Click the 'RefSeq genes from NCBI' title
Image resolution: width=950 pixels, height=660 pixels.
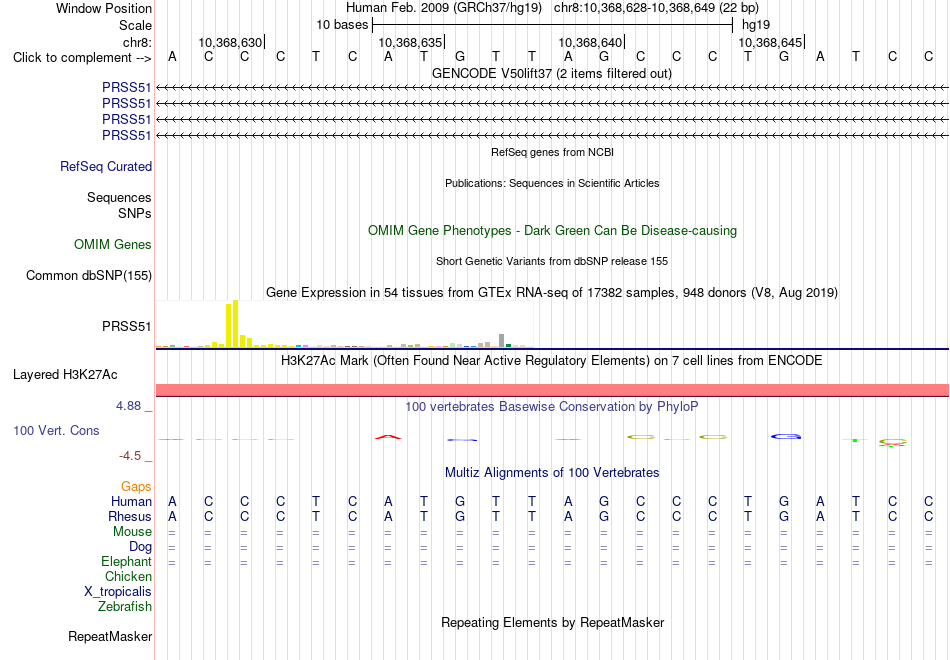(x=553, y=152)
